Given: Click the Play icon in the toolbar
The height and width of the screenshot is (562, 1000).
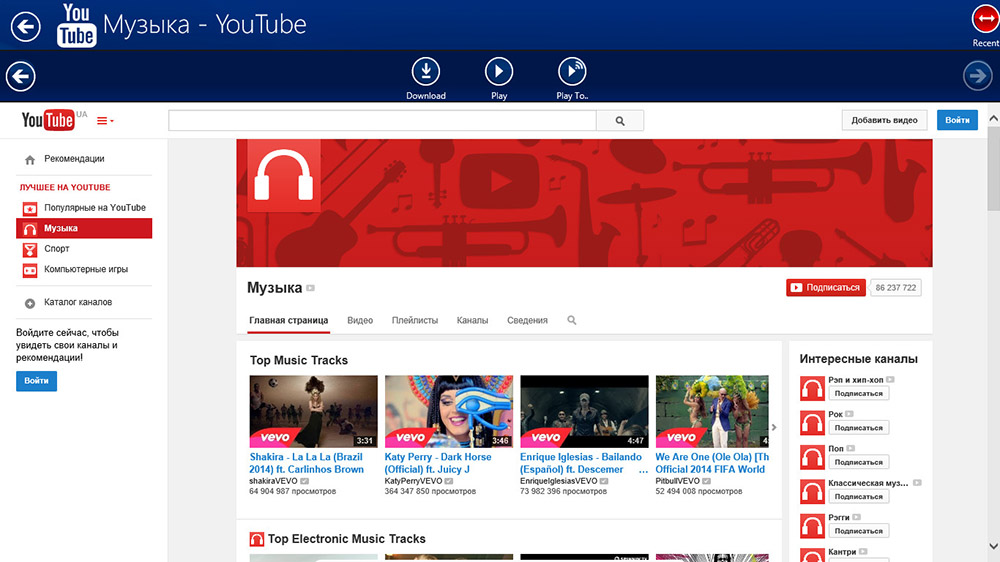Looking at the screenshot, I should 499,71.
